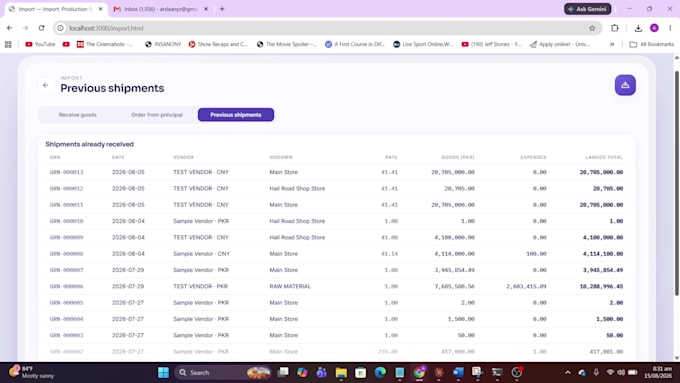680x383 pixels.
Task: Open the volume control in system tray
Action: coord(621,373)
